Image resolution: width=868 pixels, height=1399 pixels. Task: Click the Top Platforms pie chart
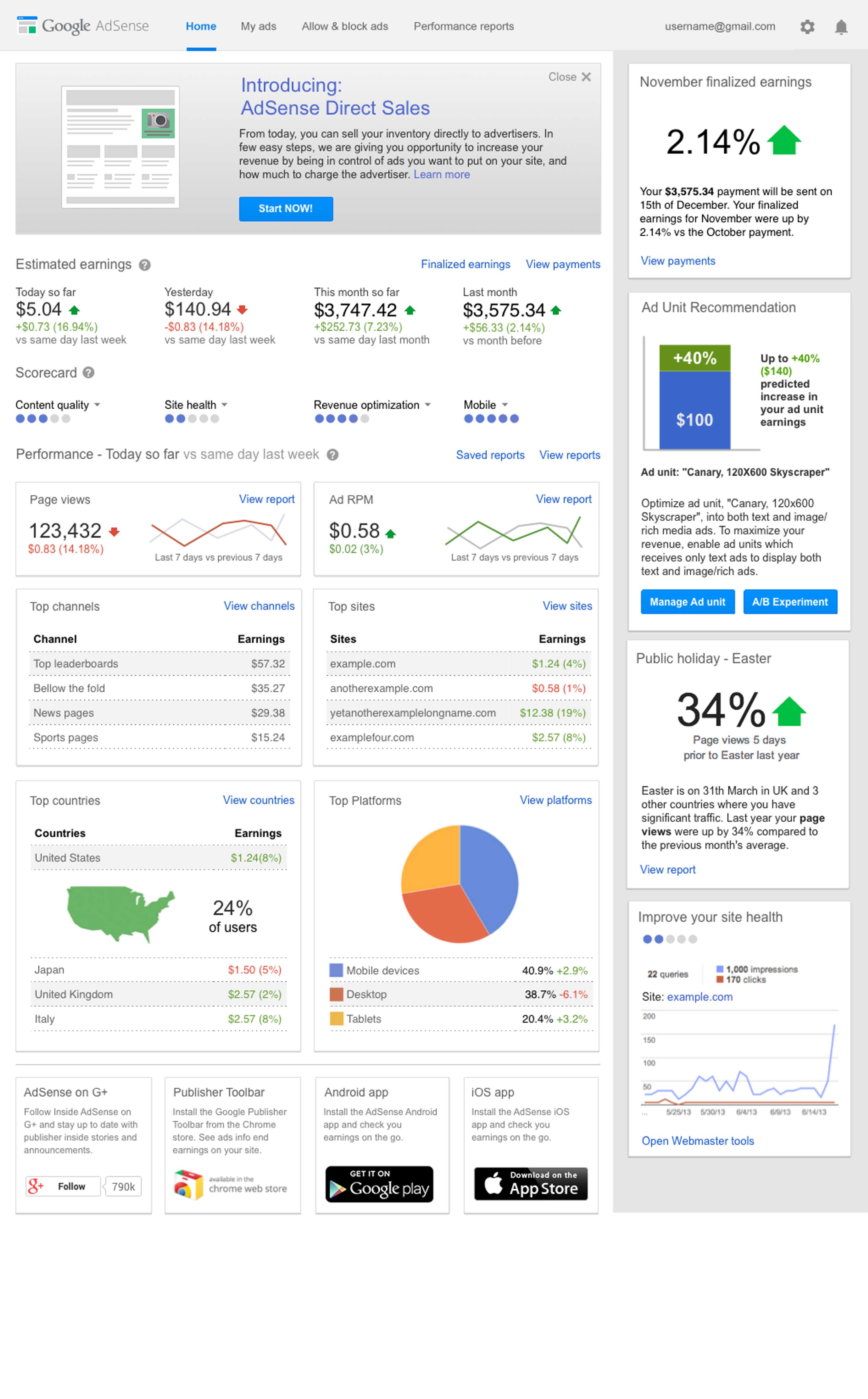(459, 884)
